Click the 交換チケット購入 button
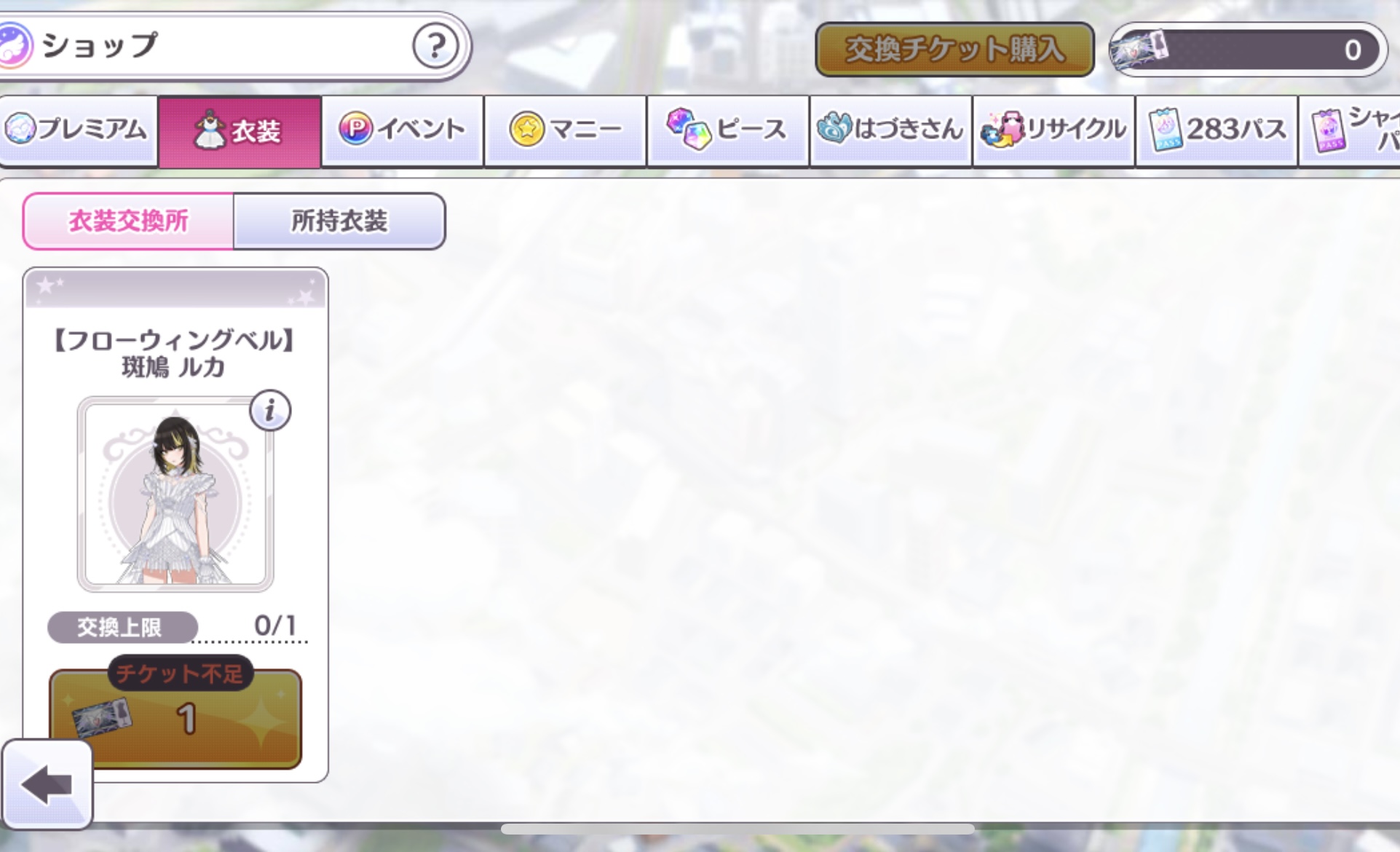Image resolution: width=1400 pixels, height=852 pixels. tap(954, 50)
